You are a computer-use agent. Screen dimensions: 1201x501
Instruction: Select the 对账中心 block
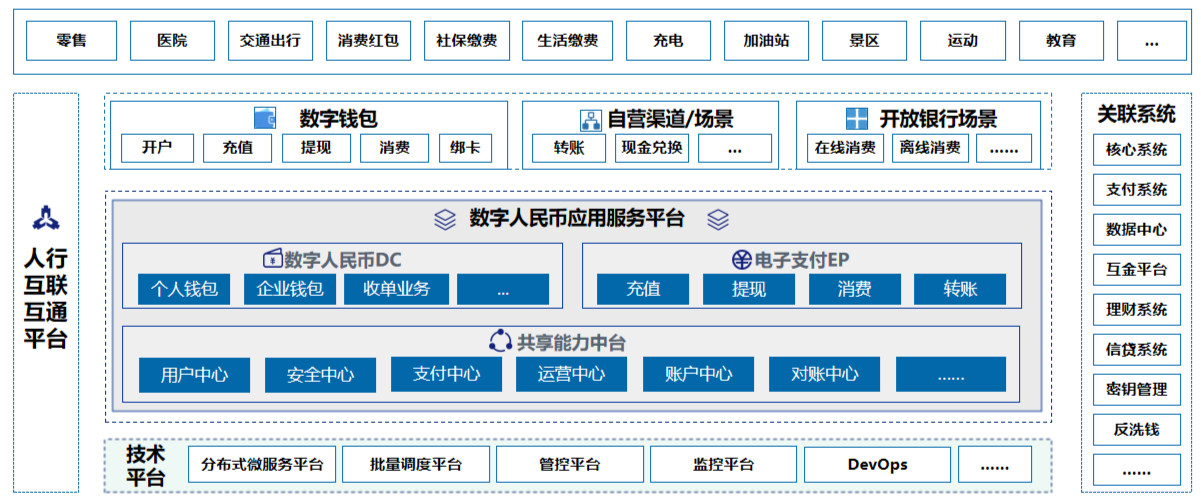[824, 374]
